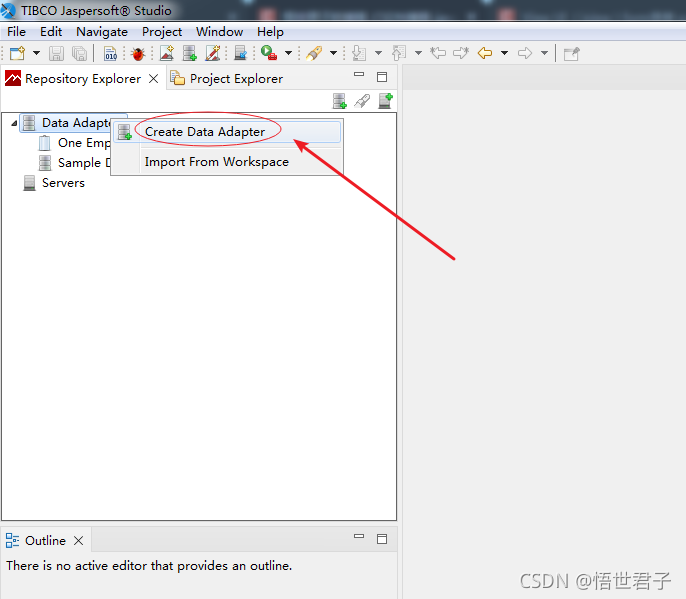Open the Next Annotation dropdown arrow

tap(378, 53)
